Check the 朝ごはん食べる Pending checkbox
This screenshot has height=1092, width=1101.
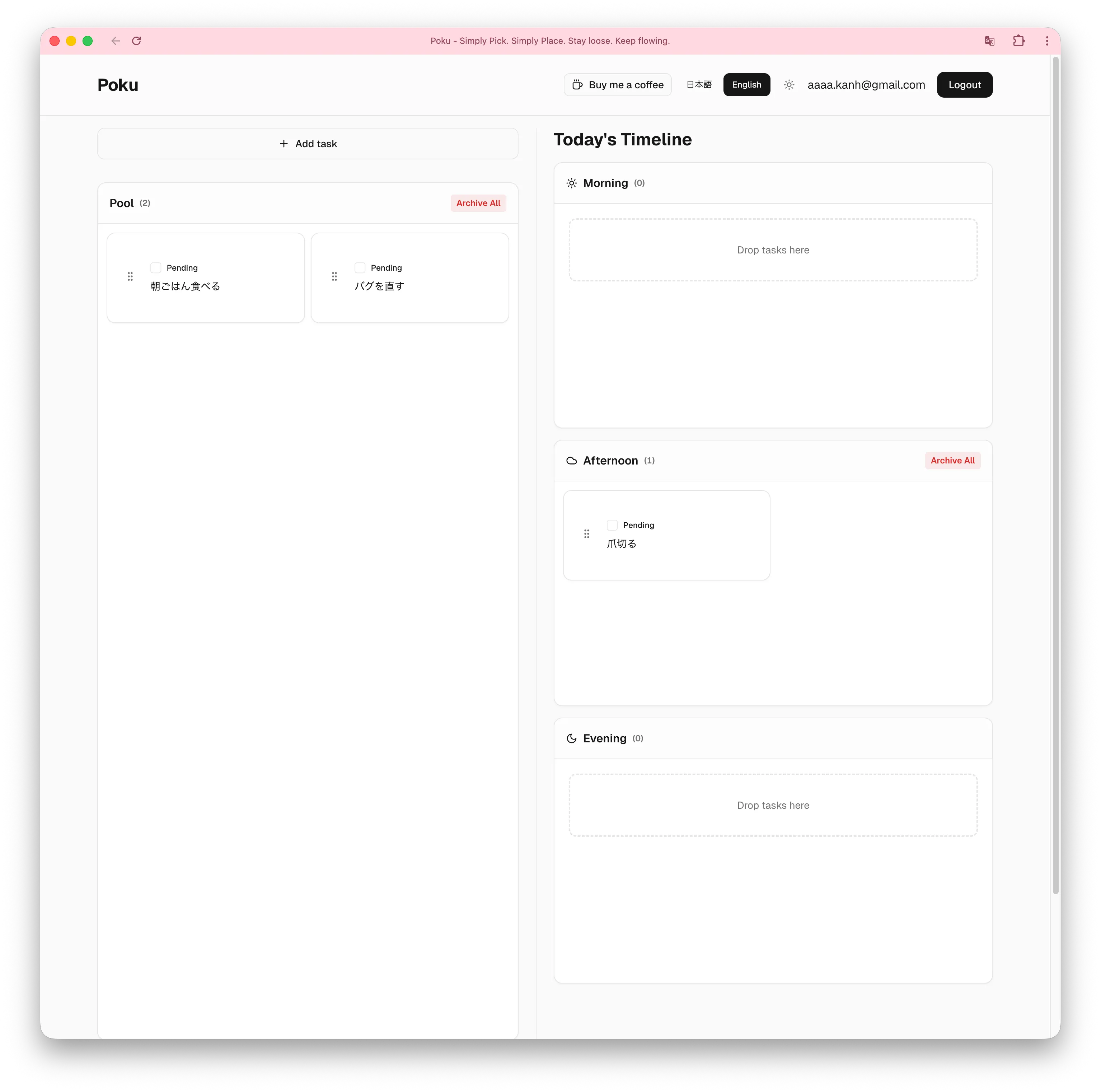pyautogui.click(x=156, y=268)
